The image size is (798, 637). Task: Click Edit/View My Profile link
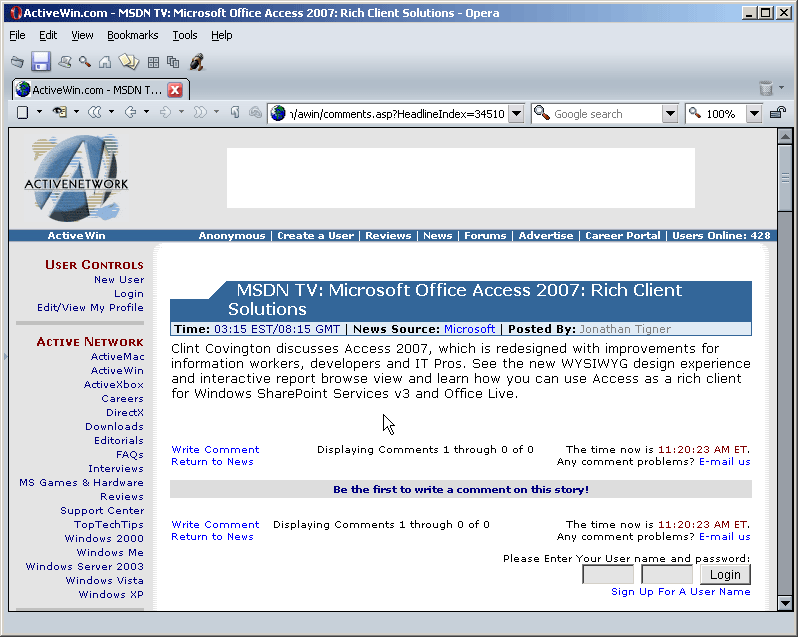(x=90, y=308)
